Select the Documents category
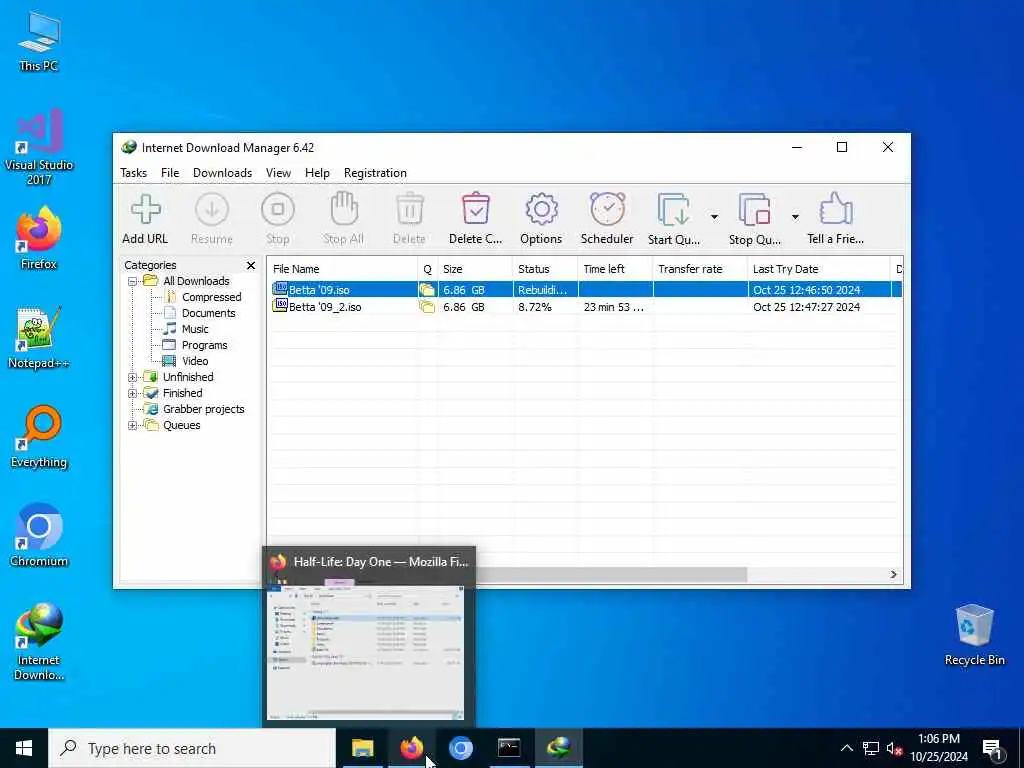 pyautogui.click(x=208, y=313)
